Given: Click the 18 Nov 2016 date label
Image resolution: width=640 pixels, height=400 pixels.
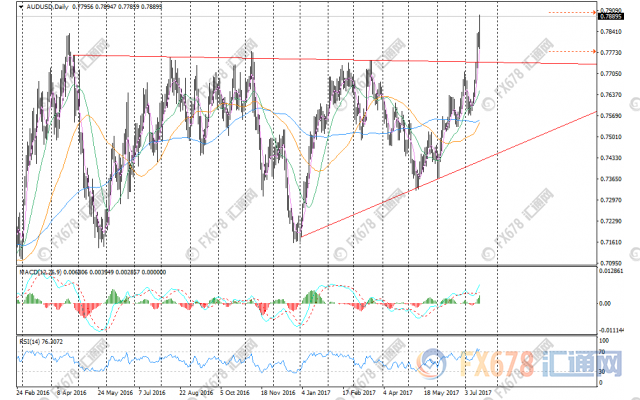Looking at the screenshot, I should click(276, 394).
